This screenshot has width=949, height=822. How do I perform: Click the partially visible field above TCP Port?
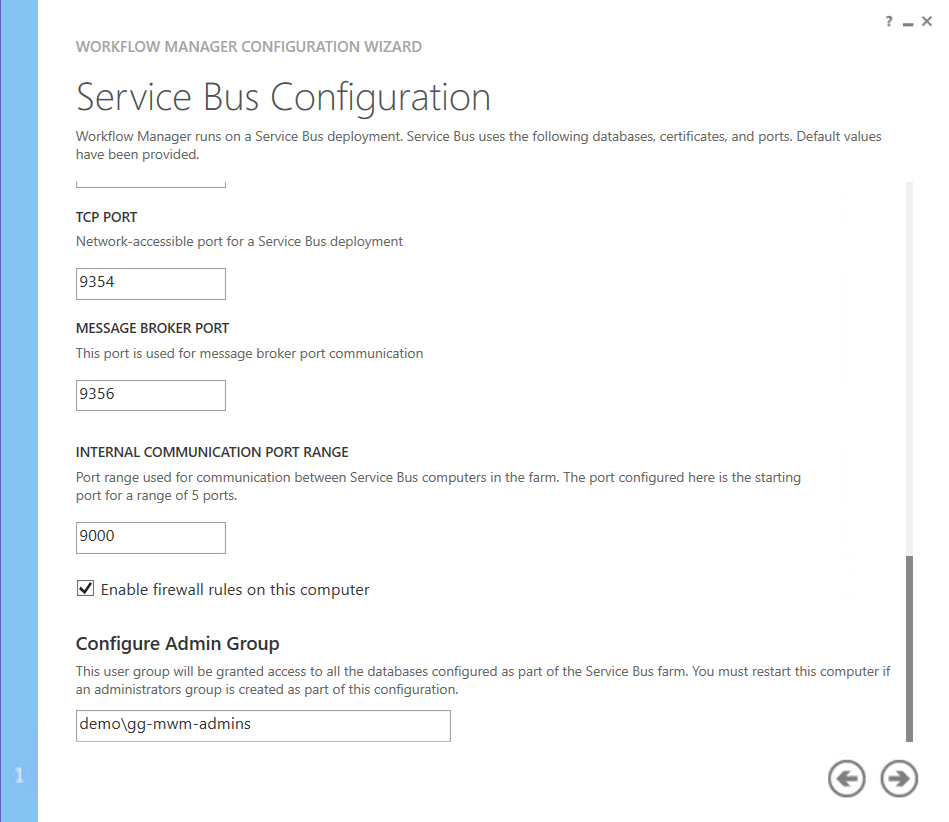151,184
